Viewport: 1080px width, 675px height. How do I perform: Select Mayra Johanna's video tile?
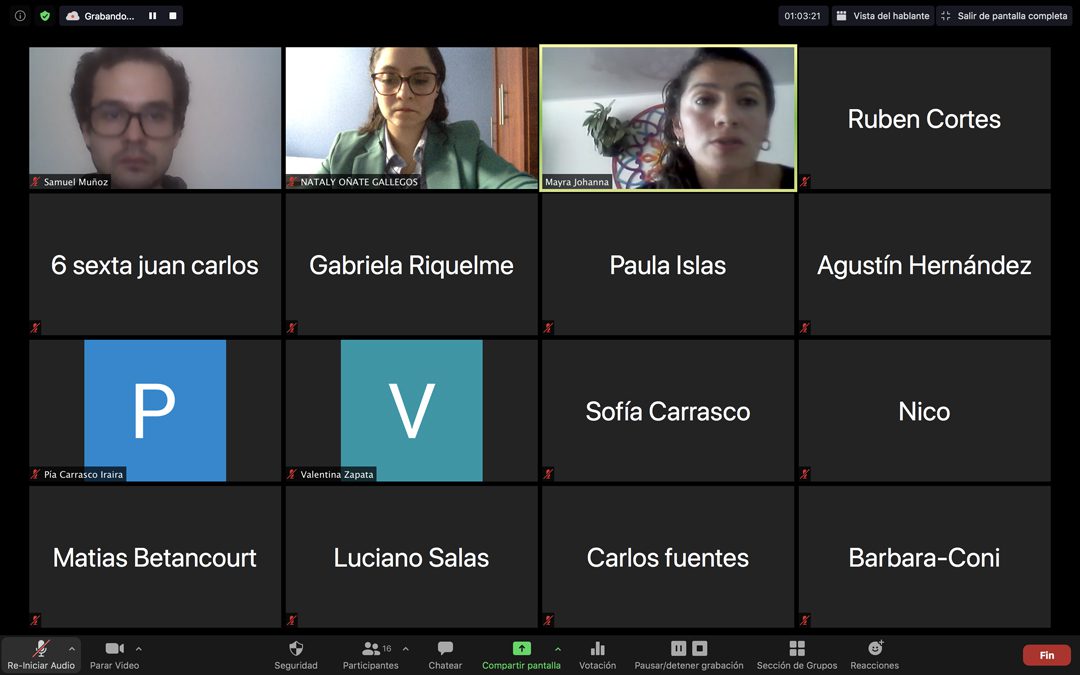point(668,118)
